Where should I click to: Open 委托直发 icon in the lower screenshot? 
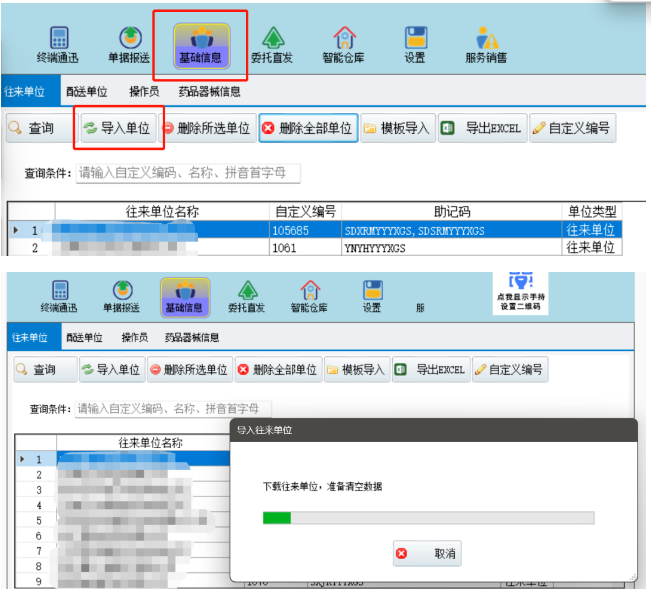(247, 296)
